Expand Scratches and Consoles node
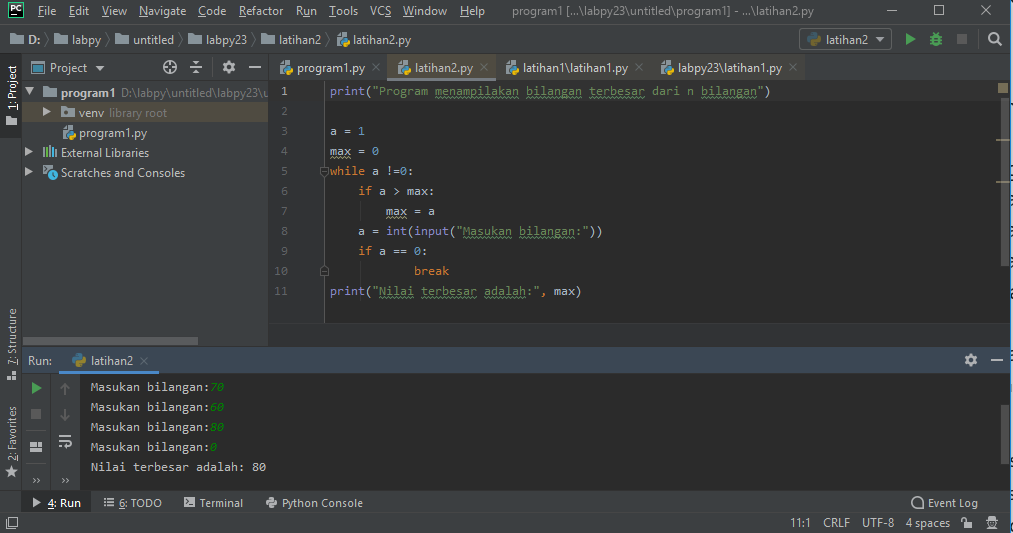Screen dimensions: 1013x533 [29, 172]
